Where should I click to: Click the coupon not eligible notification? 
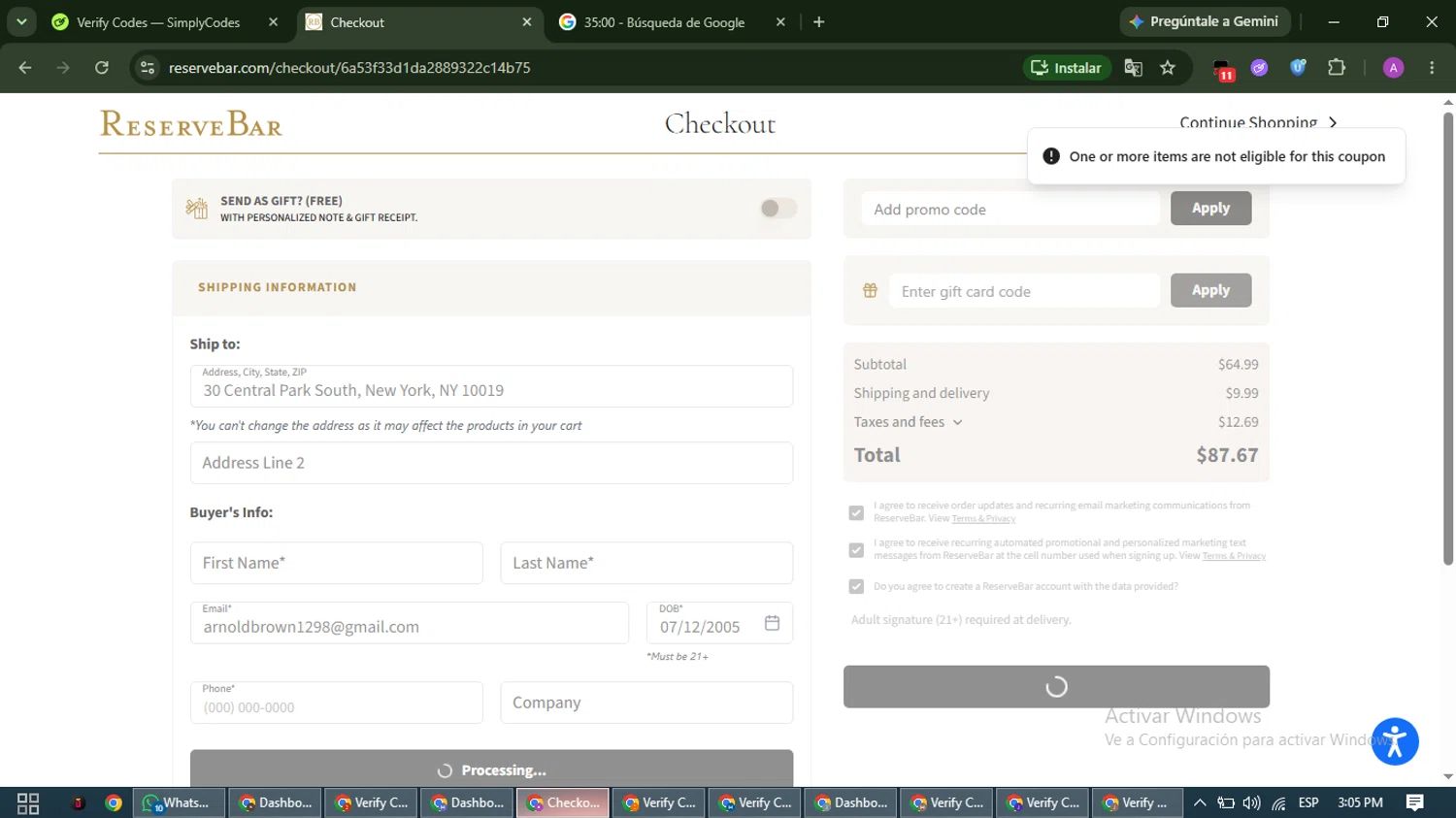[x=1216, y=156]
